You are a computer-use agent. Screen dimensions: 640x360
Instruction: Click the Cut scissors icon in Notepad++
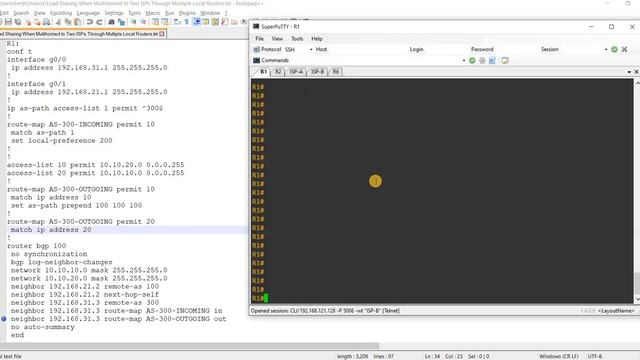[58, 22]
